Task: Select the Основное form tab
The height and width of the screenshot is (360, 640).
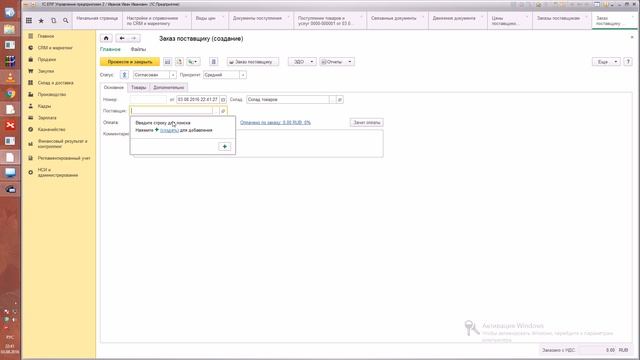Action: [113, 87]
